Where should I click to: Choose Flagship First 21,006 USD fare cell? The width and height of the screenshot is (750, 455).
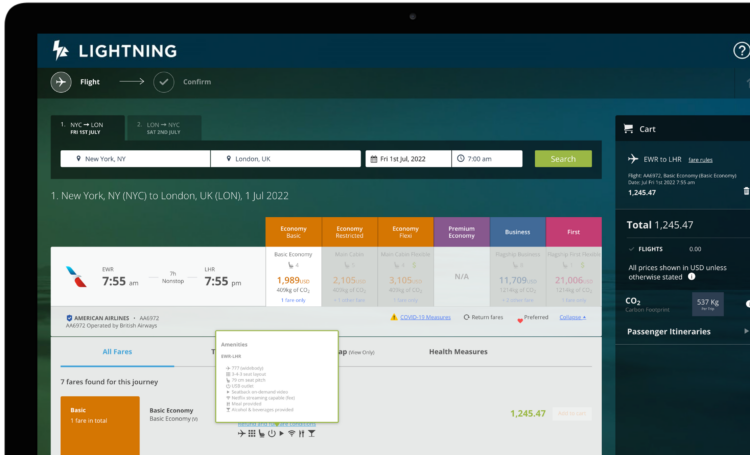pyautogui.click(x=574, y=277)
